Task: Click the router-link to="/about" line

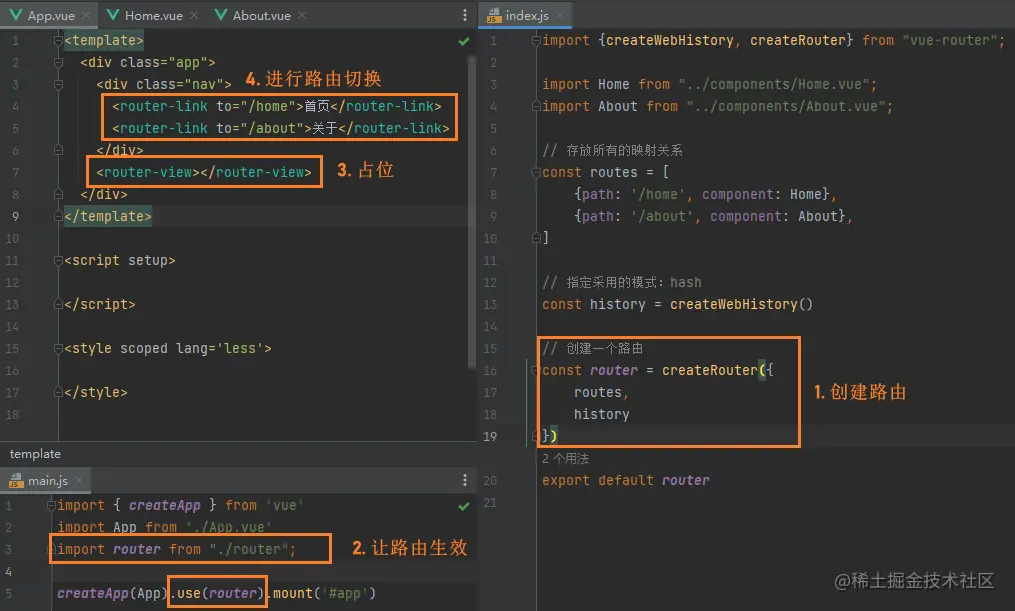Action: tap(280, 128)
